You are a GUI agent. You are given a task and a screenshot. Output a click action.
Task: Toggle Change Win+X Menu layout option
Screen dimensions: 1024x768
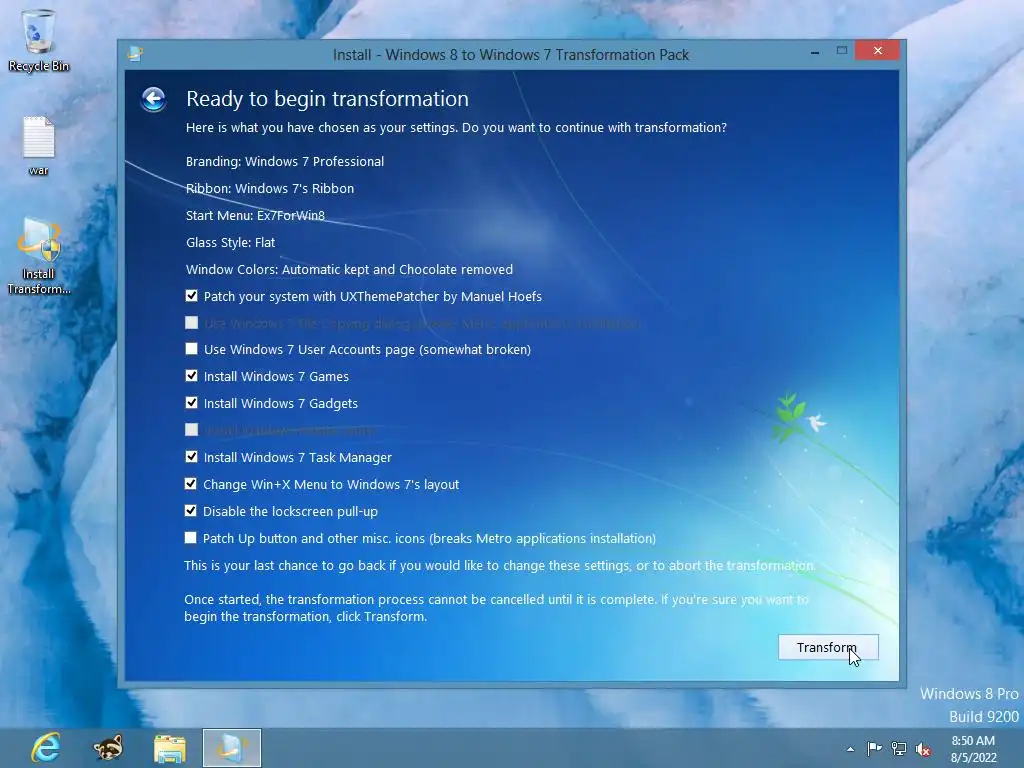191,484
